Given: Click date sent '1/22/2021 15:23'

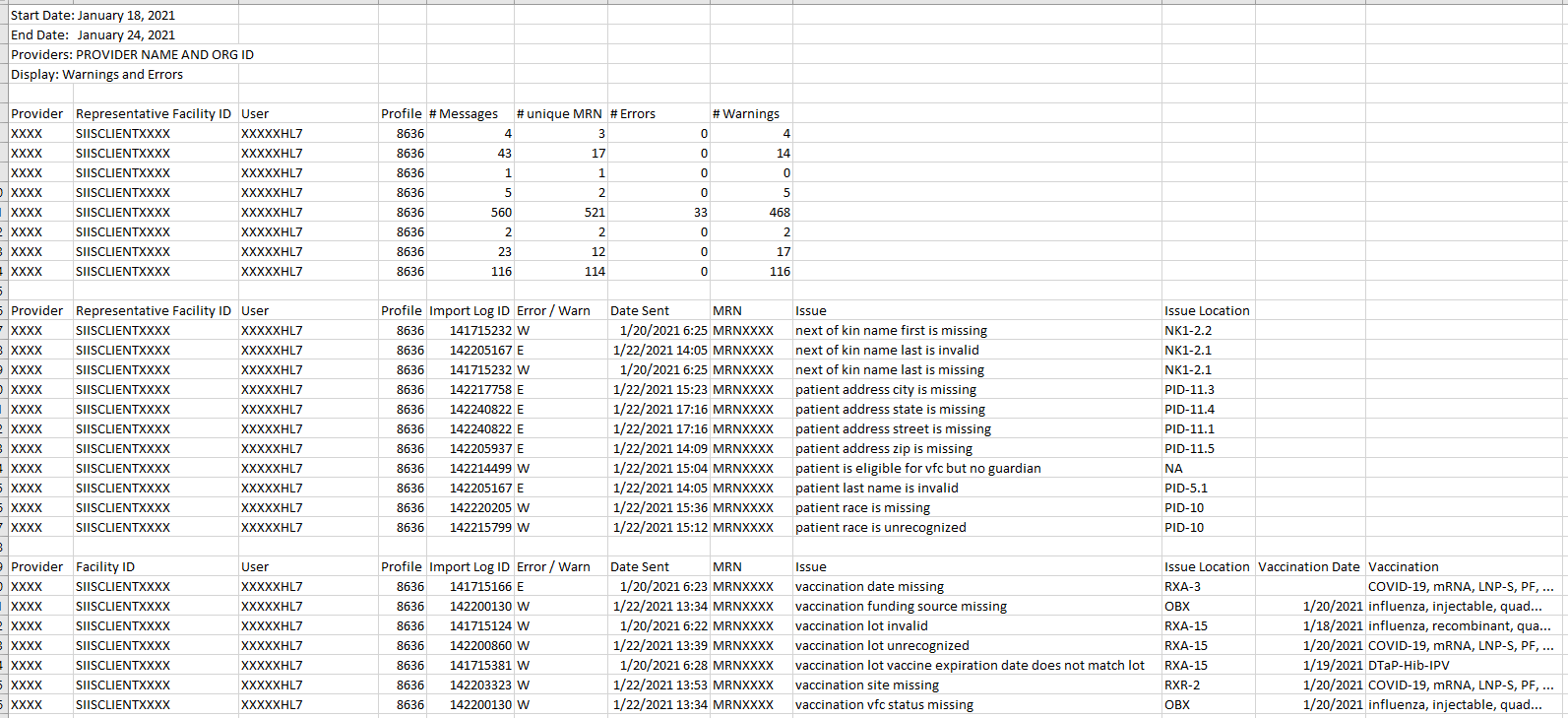Looking at the screenshot, I should point(659,390).
